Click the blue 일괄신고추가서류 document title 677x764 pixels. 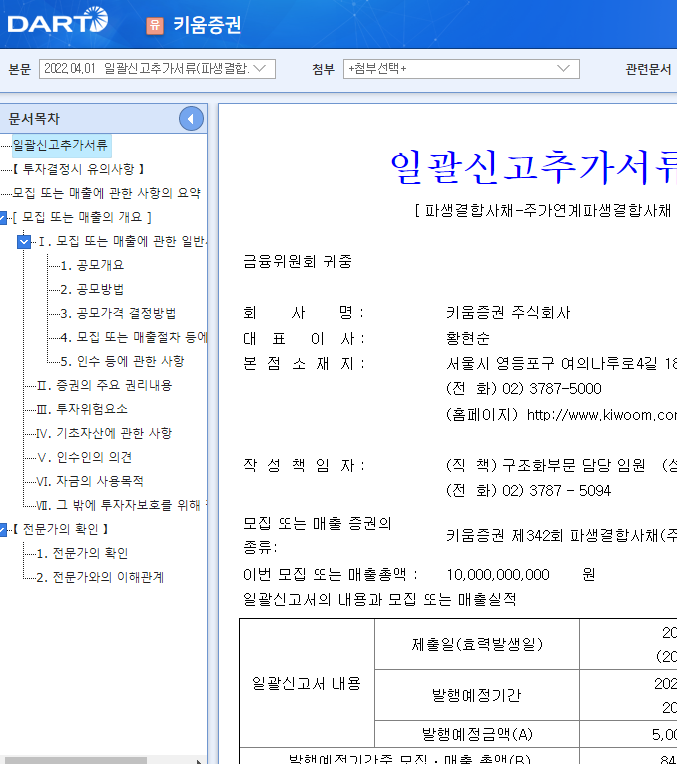[x=534, y=167]
